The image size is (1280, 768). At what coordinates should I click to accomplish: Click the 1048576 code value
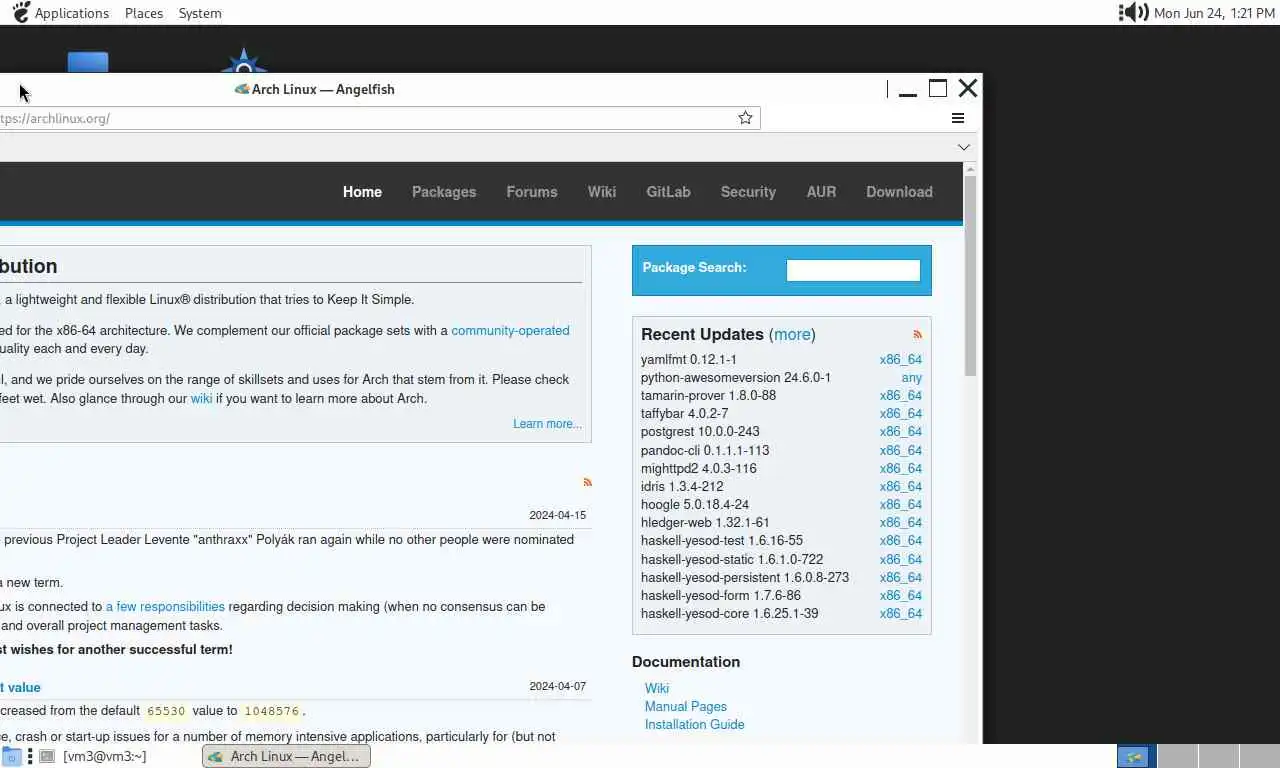[272, 711]
